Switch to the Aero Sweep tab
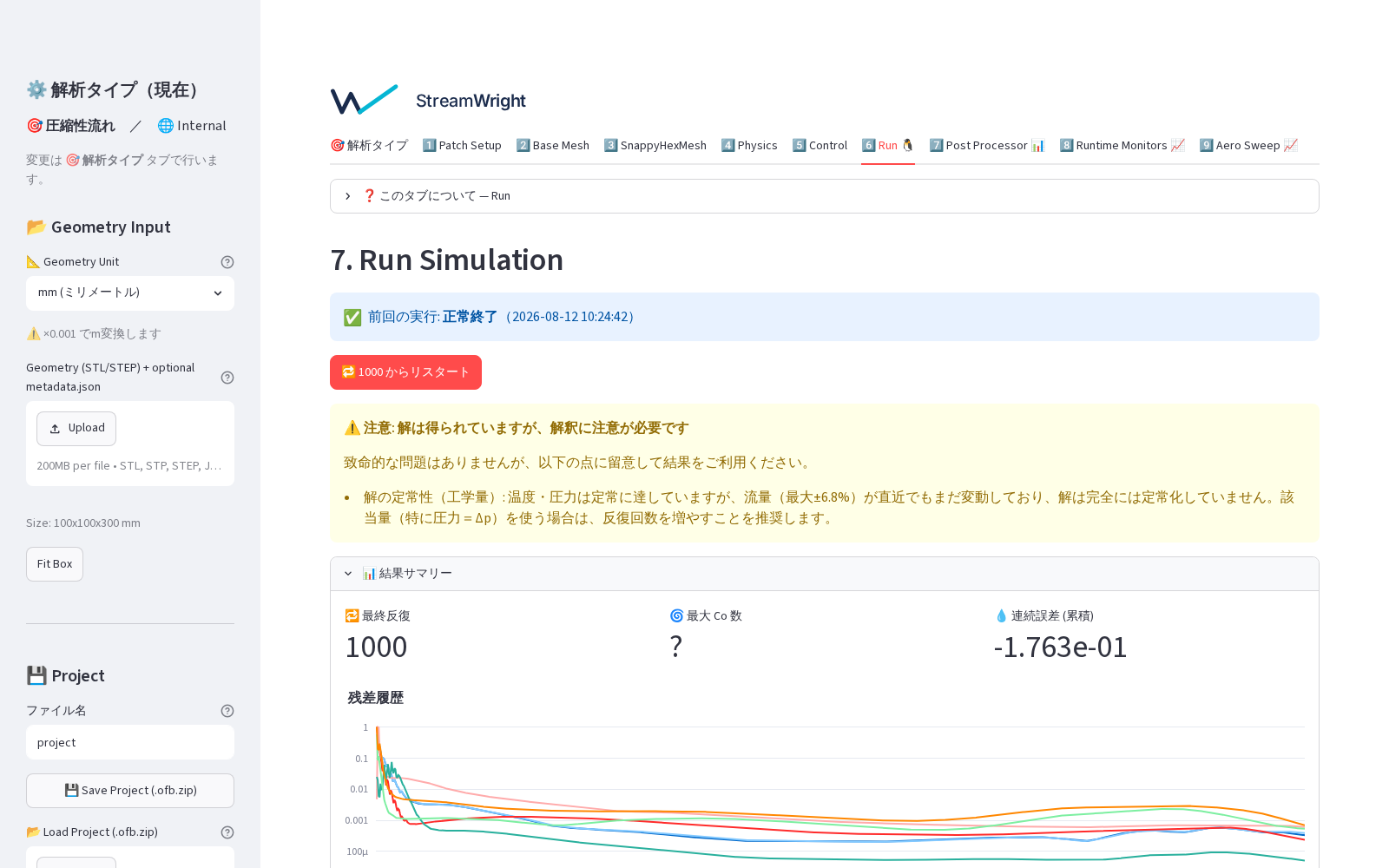1389x868 pixels. point(1248,146)
